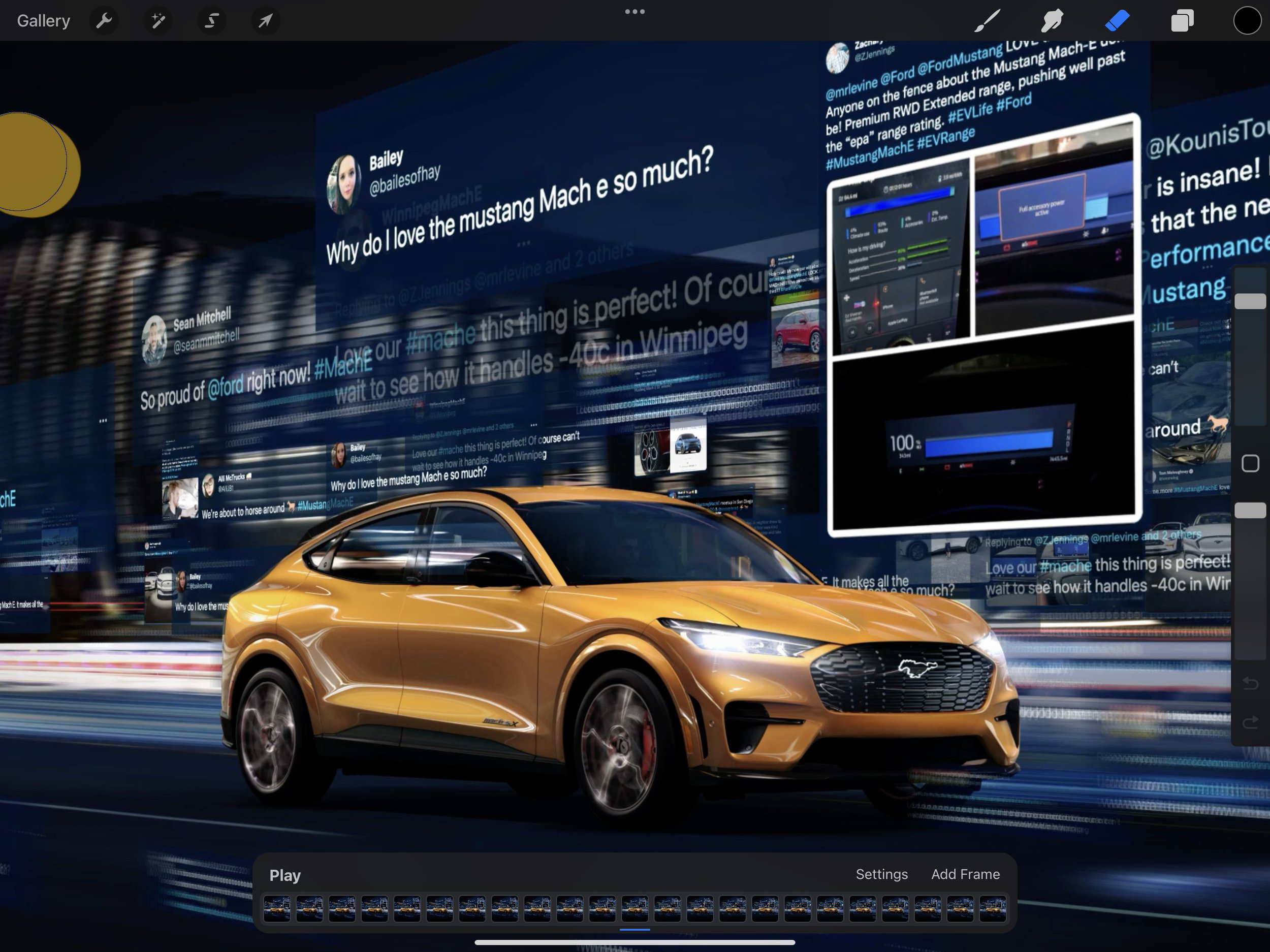This screenshot has width=1270, height=952.
Task: Open the Layers panel
Action: click(1182, 21)
